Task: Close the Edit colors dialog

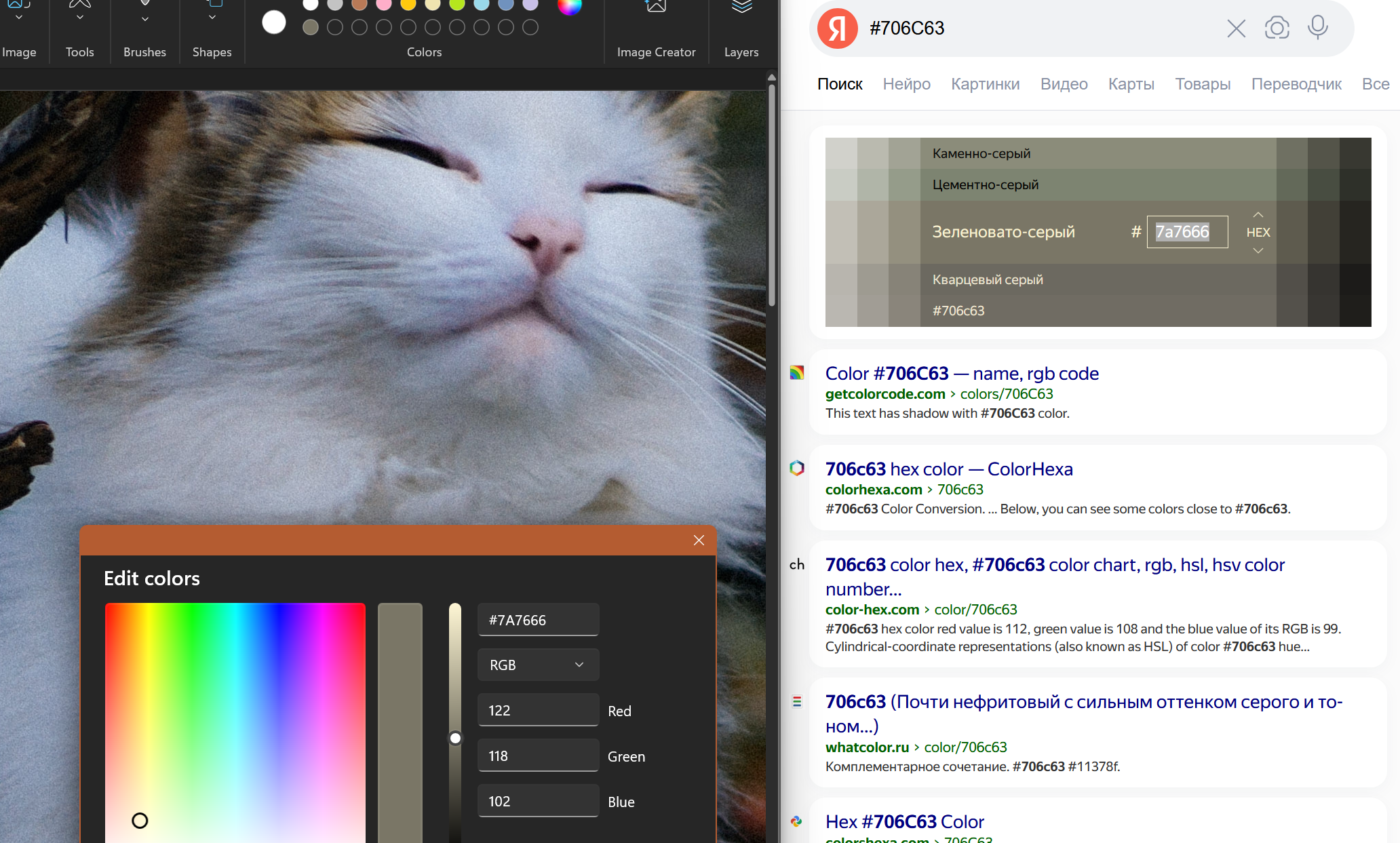Action: tap(699, 541)
